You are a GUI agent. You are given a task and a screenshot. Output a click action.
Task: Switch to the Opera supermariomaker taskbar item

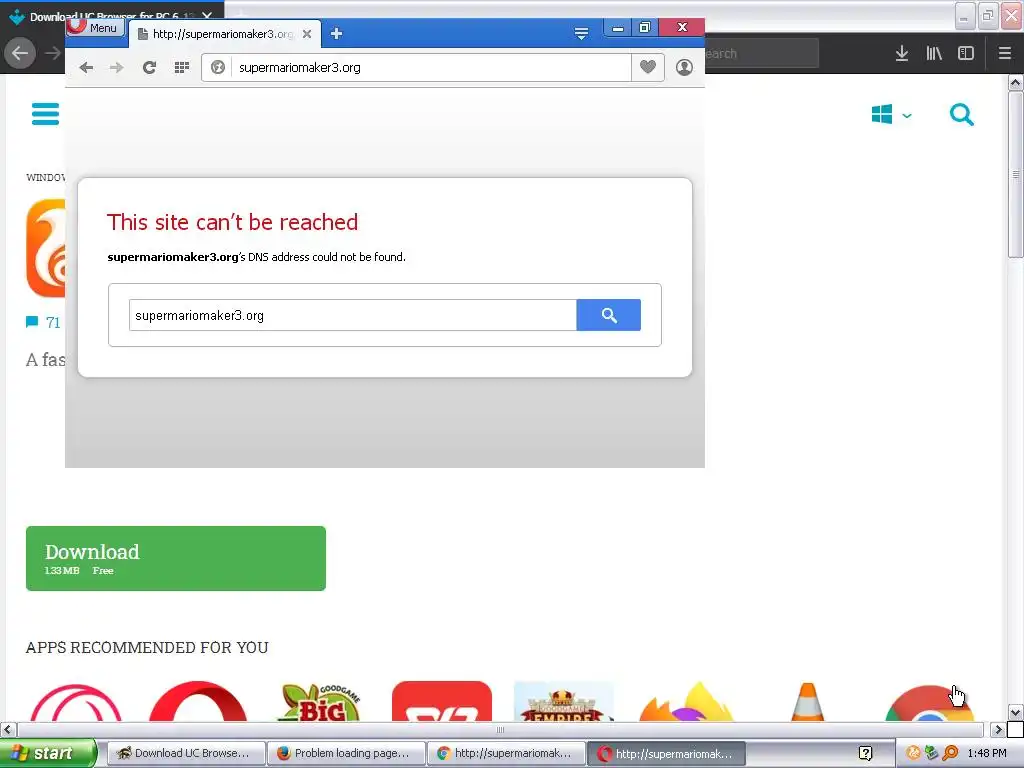(666, 754)
